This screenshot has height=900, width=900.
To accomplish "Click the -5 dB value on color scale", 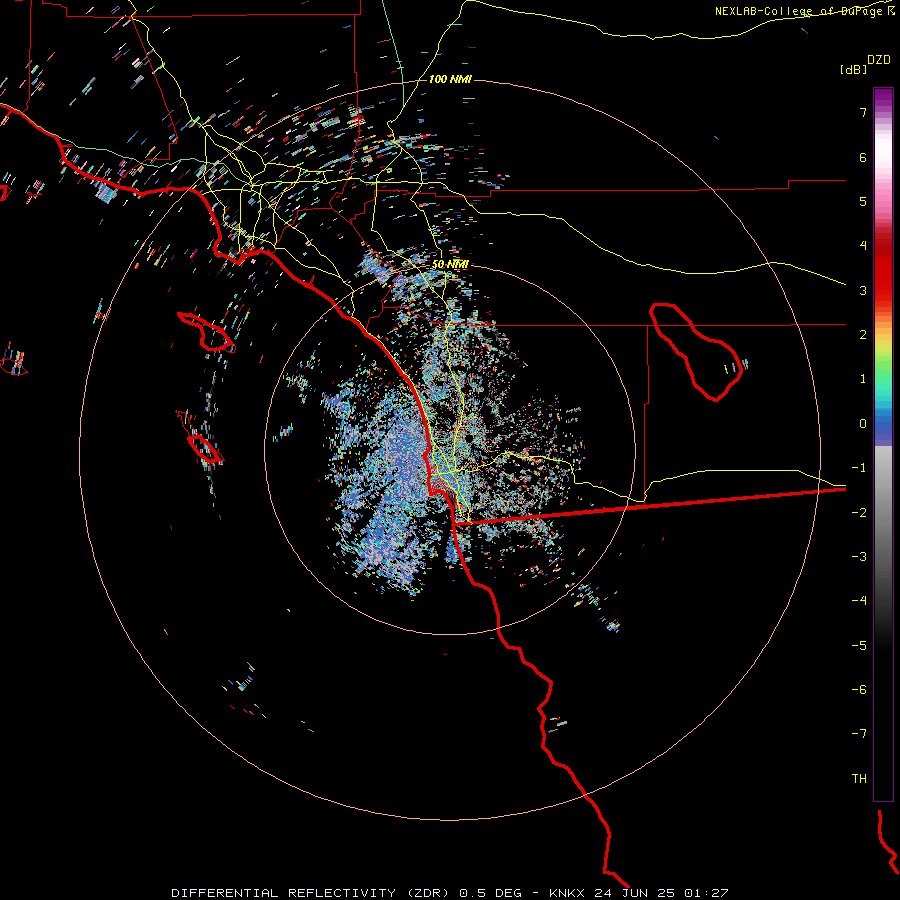I will point(859,646).
